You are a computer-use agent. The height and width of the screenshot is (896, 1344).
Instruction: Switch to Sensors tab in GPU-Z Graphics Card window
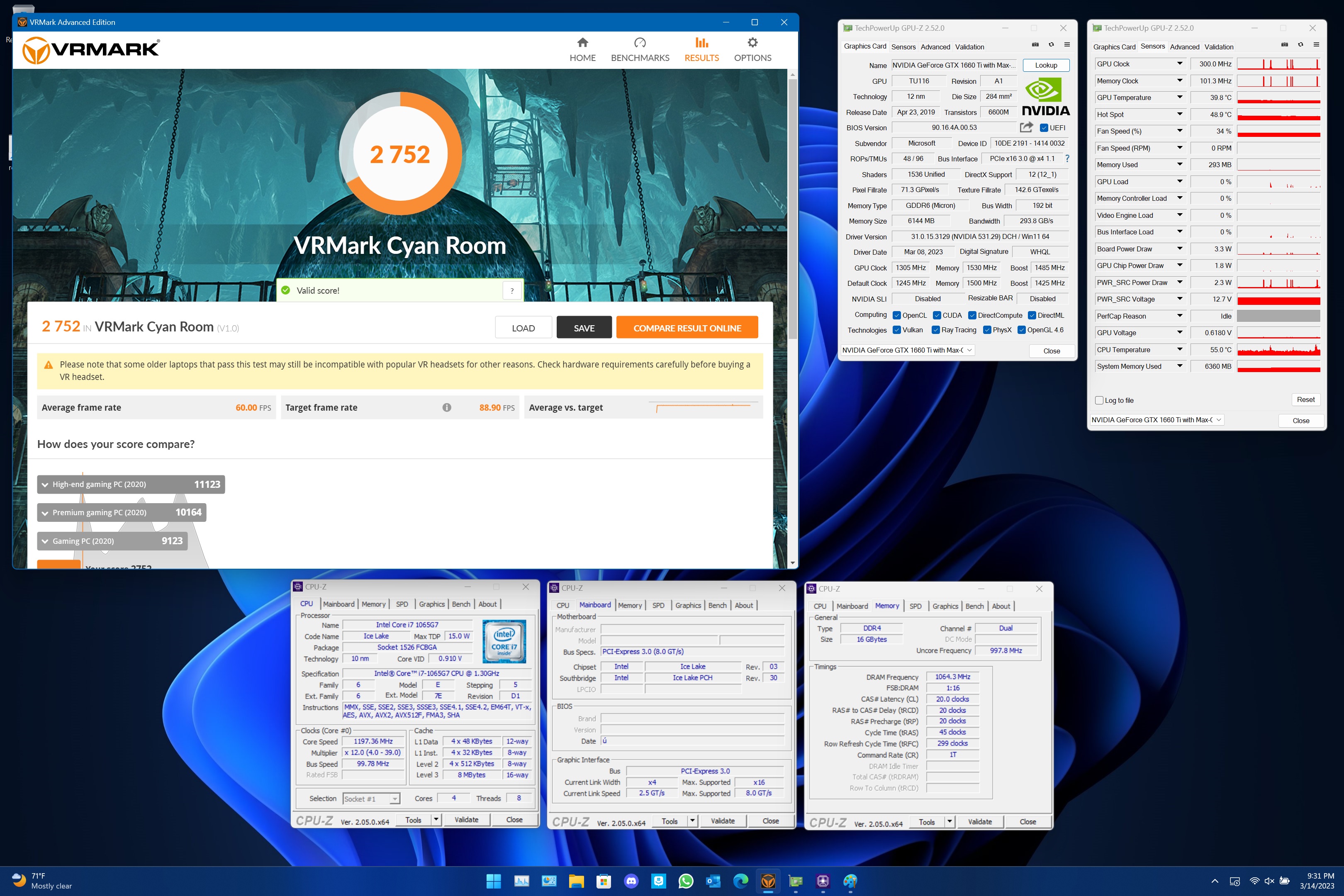[x=903, y=47]
